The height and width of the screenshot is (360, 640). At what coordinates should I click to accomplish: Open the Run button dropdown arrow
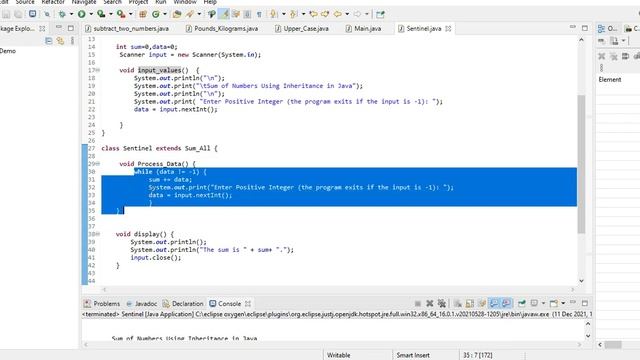coord(91,14)
